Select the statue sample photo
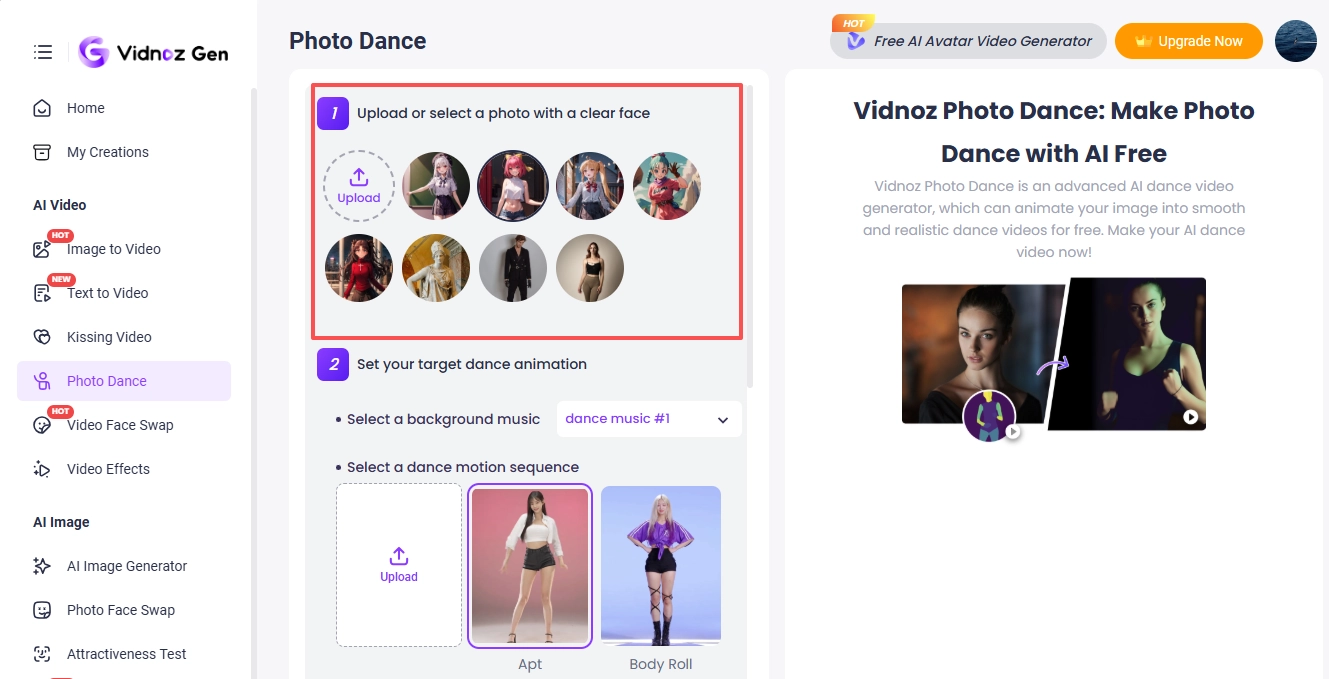 pos(436,268)
